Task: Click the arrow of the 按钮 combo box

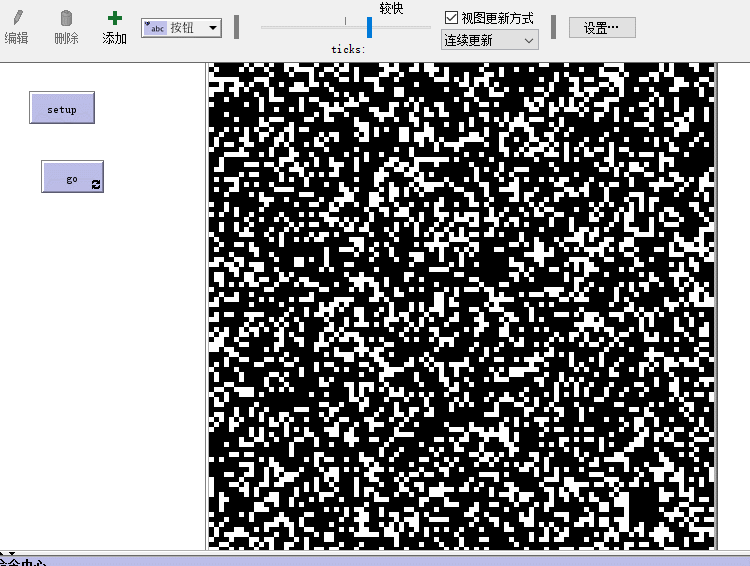Action: click(x=213, y=28)
